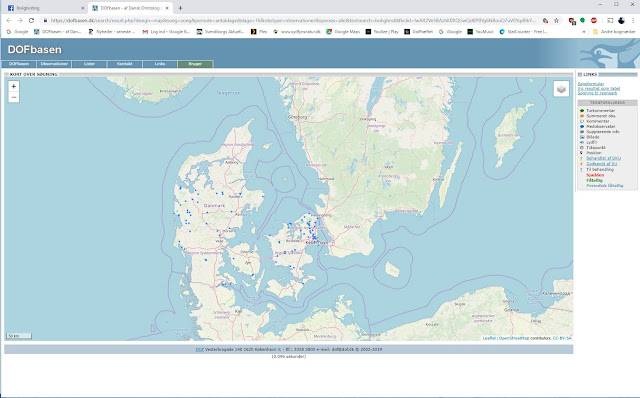Click the swallow bird logo in header

pyautogui.click(x=609, y=53)
